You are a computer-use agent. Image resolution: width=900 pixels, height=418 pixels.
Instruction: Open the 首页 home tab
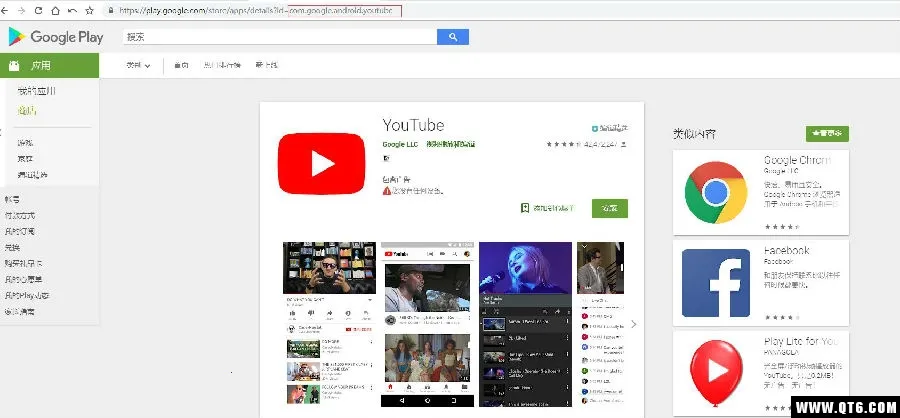click(x=181, y=65)
